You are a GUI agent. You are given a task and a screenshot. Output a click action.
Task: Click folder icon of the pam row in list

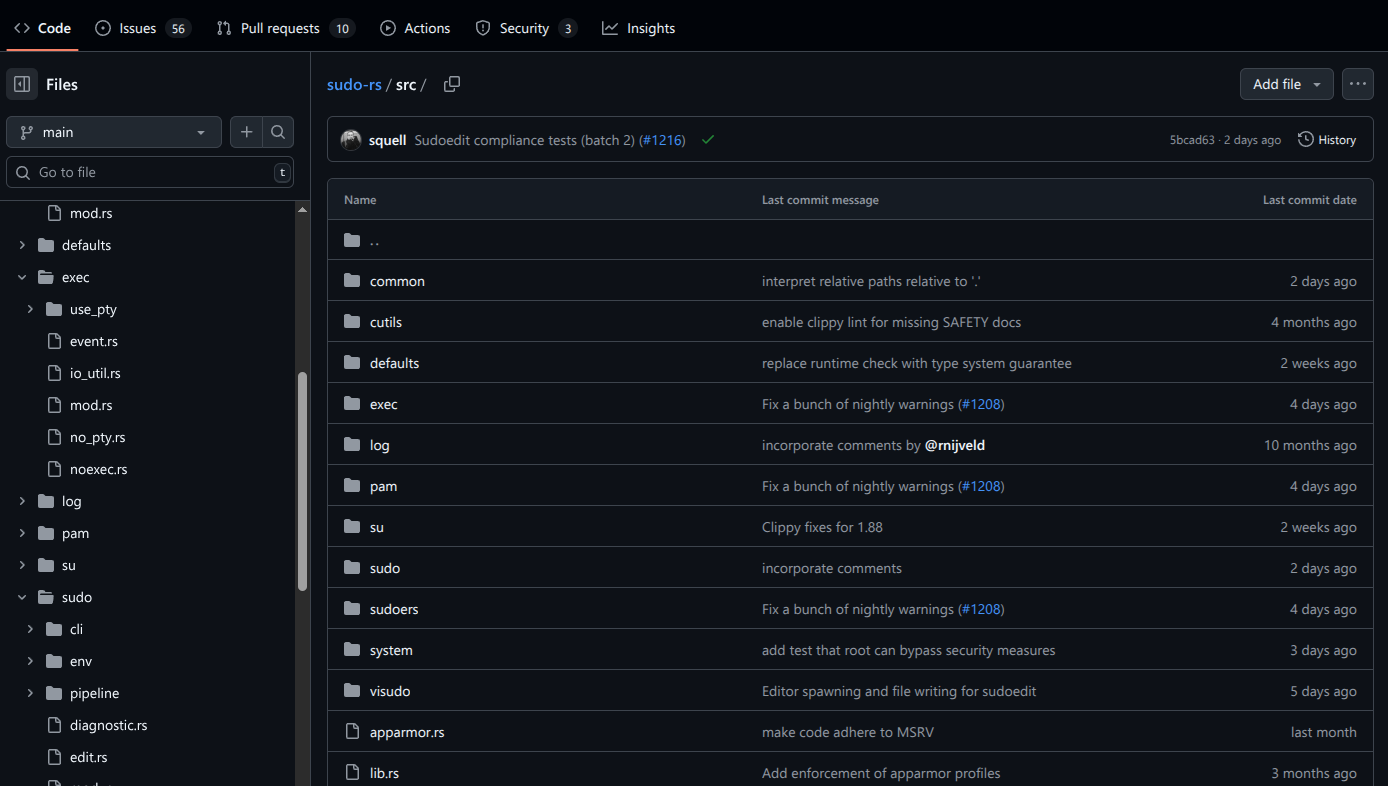[x=352, y=486]
